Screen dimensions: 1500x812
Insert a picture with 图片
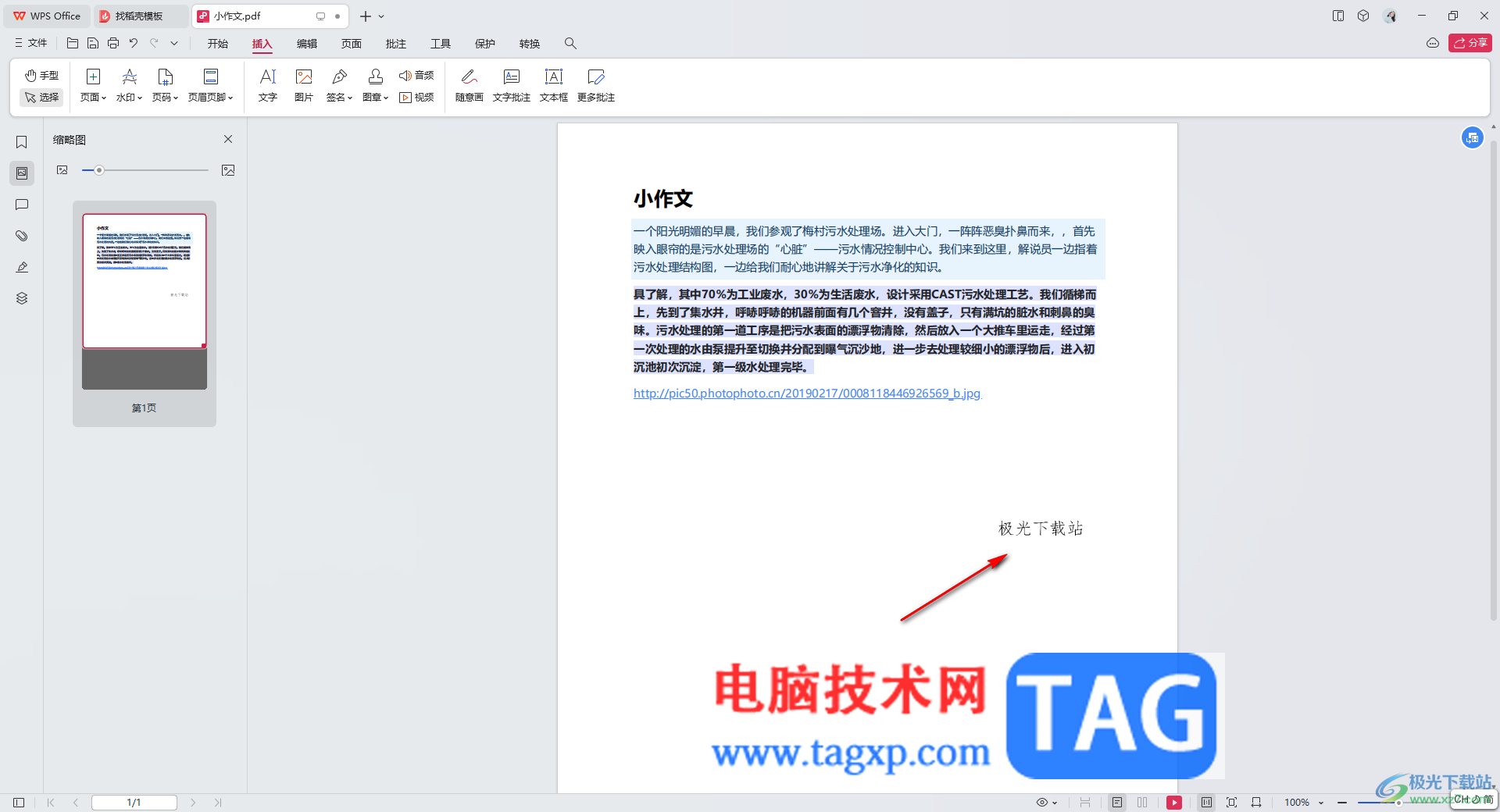coord(304,85)
